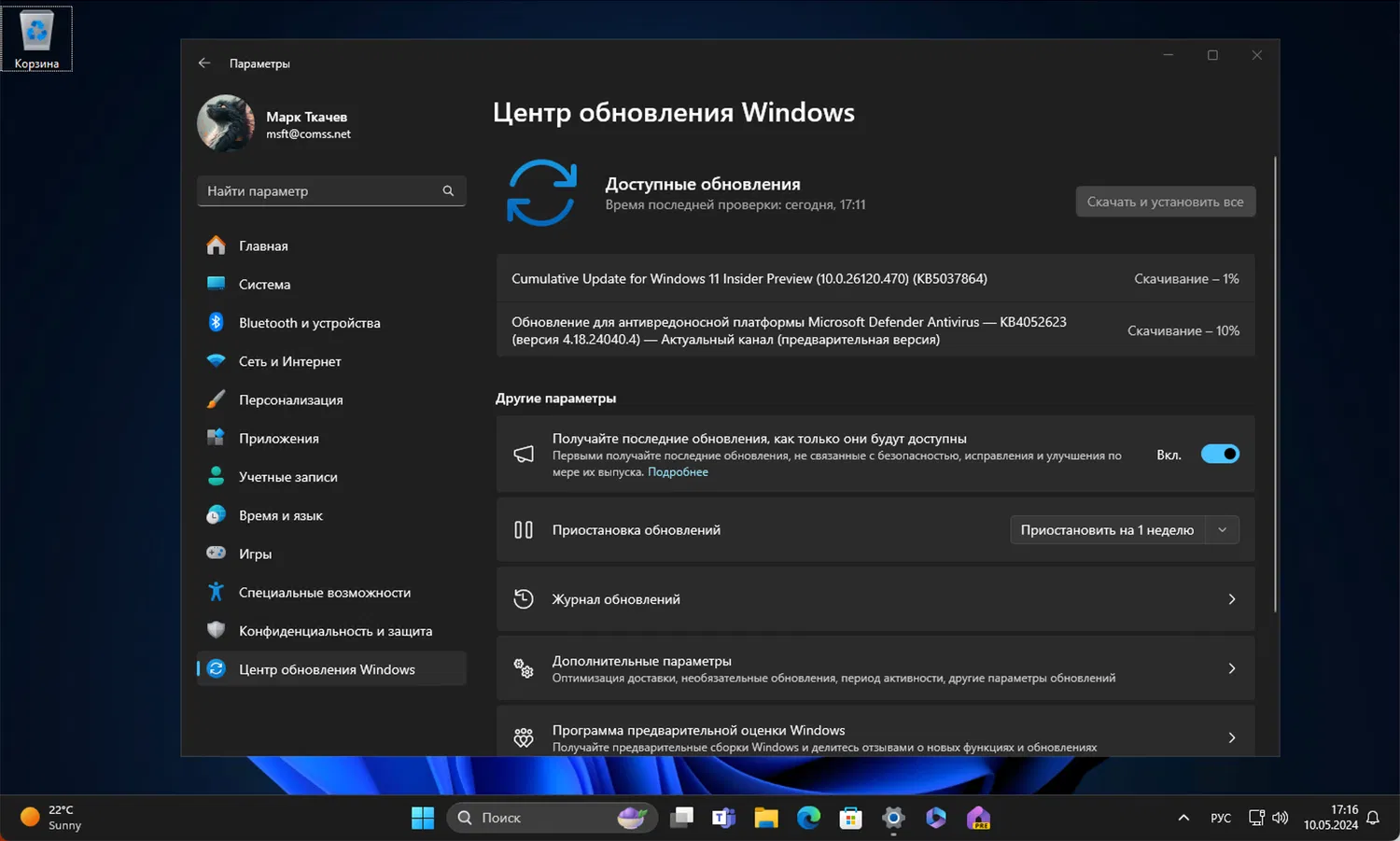Click the Дополнительные параметры gears icon
This screenshot has height=841, width=1400.
coord(524,668)
